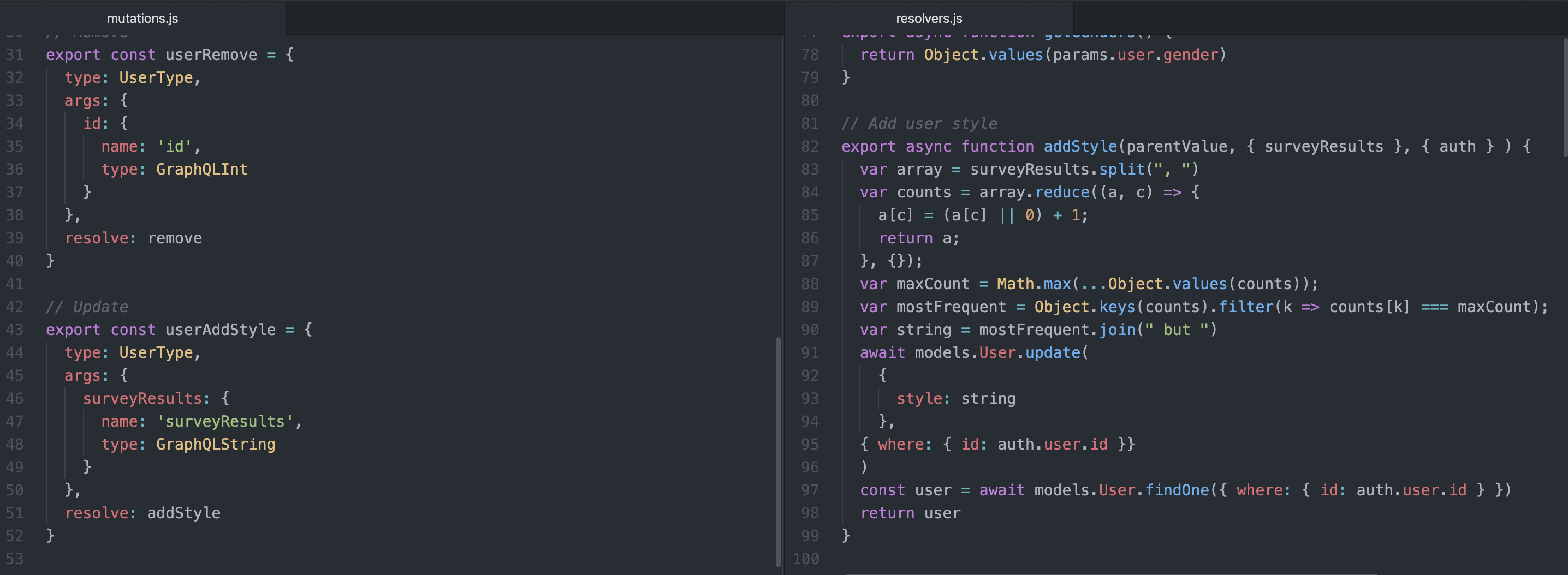
Task: Click the update method on line 91
Action: coord(1053,353)
